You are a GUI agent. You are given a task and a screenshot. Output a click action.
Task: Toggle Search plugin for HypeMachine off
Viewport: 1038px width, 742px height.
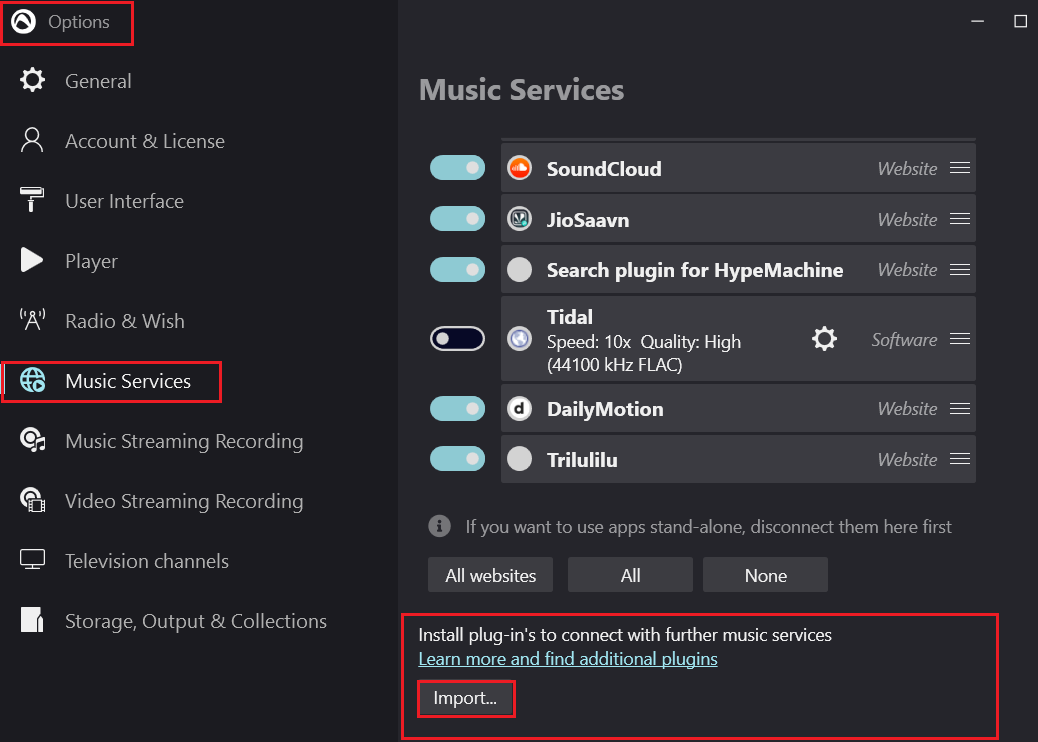click(457, 269)
